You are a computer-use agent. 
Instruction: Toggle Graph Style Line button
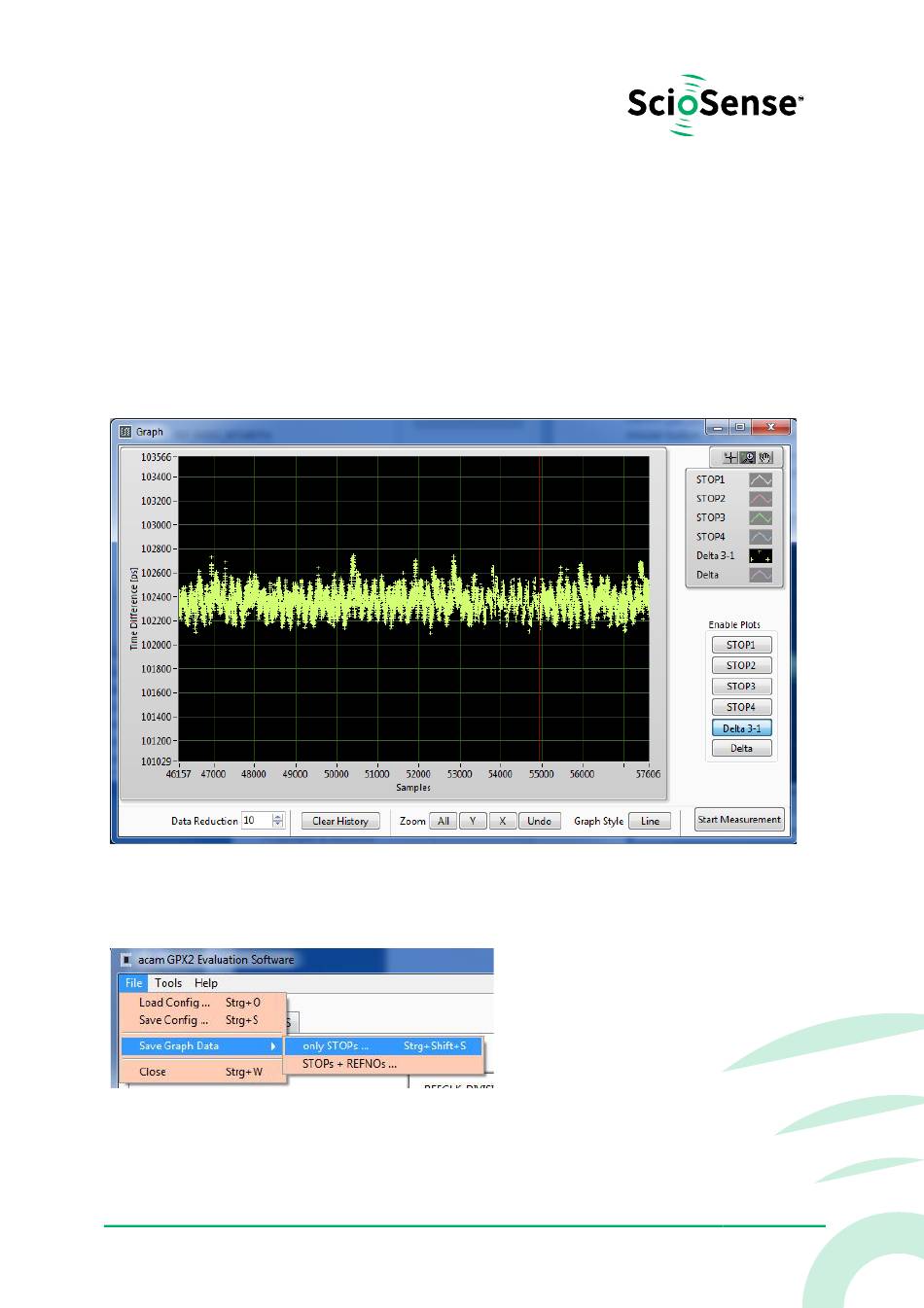click(x=650, y=821)
